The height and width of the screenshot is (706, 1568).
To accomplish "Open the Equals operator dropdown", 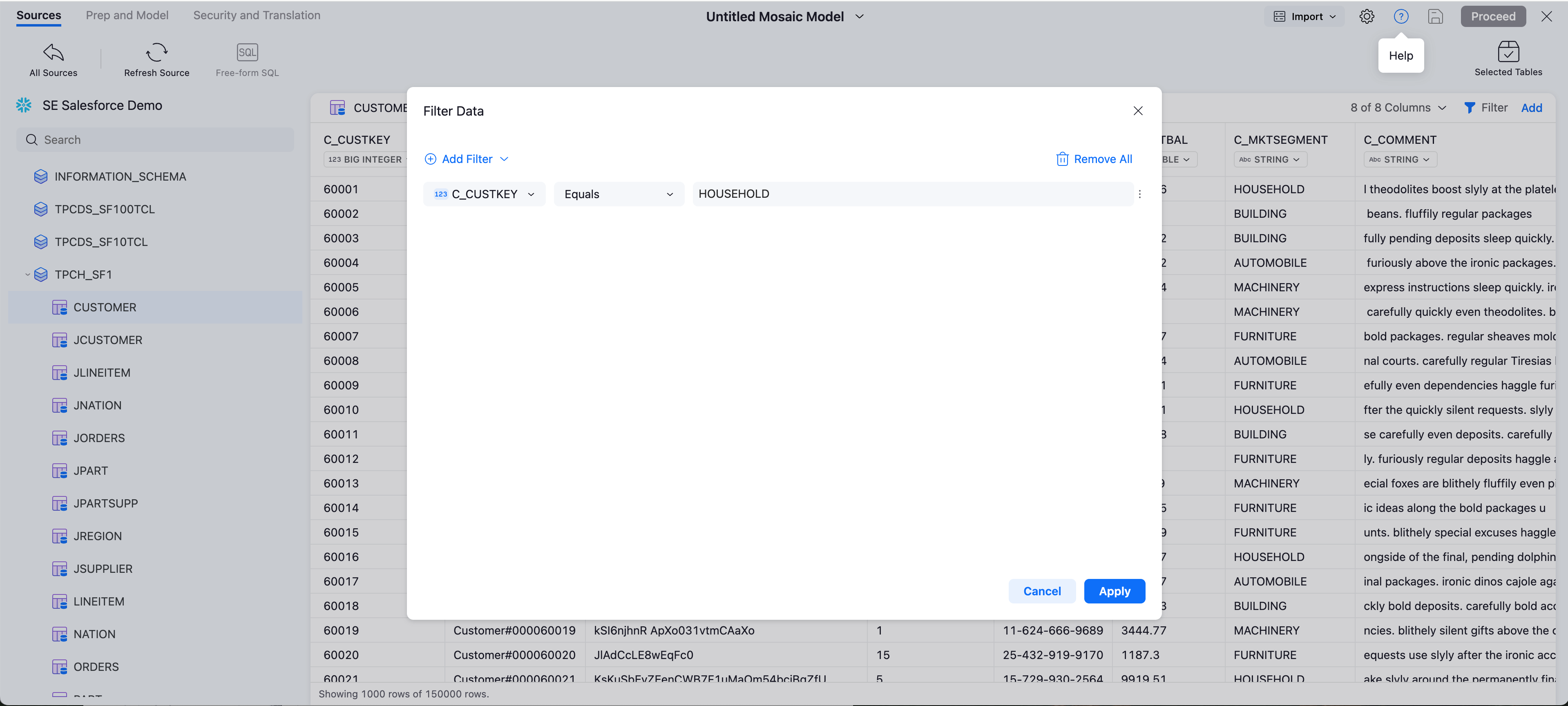I will pos(619,194).
